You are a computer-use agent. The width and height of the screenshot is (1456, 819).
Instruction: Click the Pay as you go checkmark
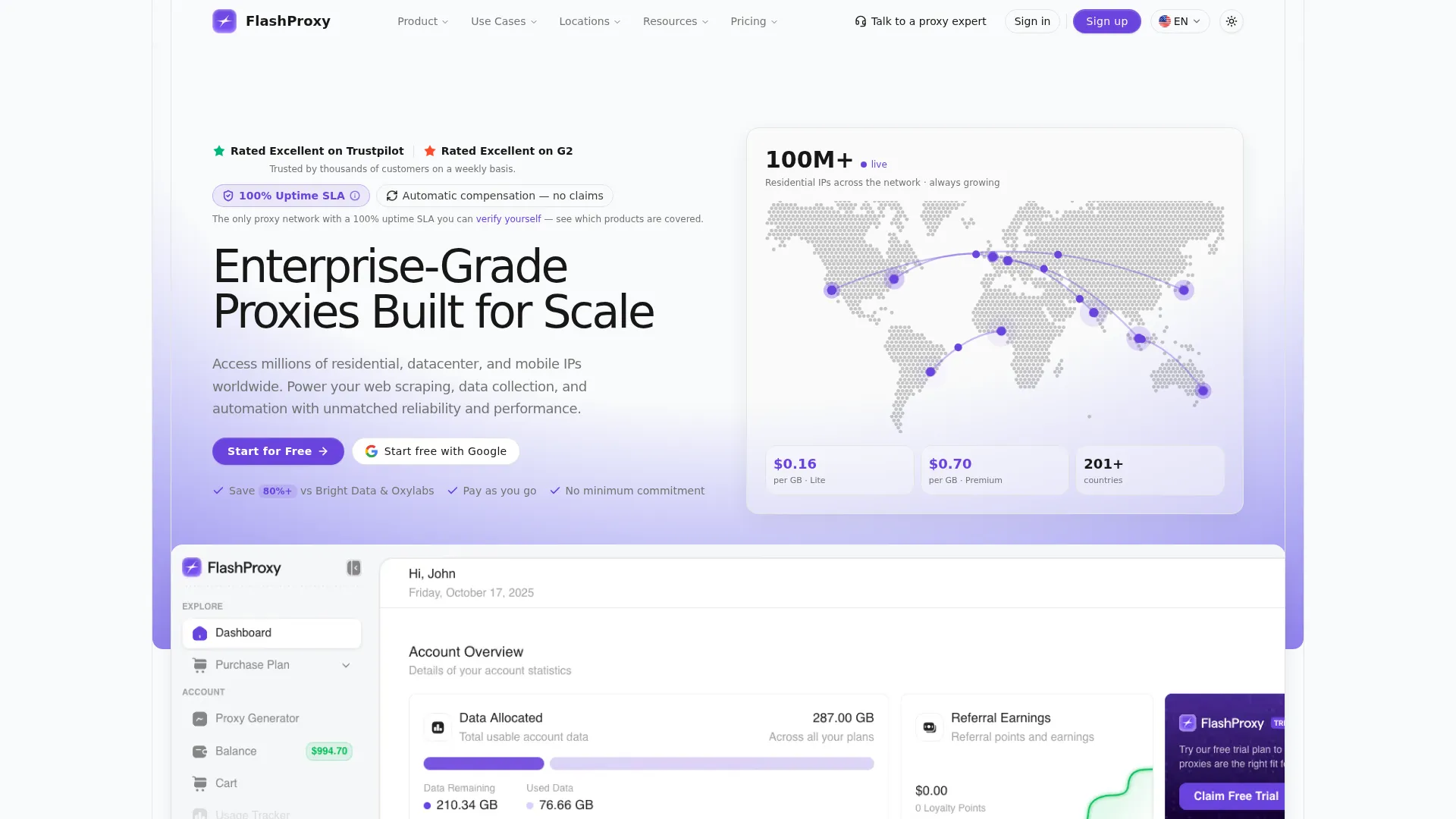[453, 491]
